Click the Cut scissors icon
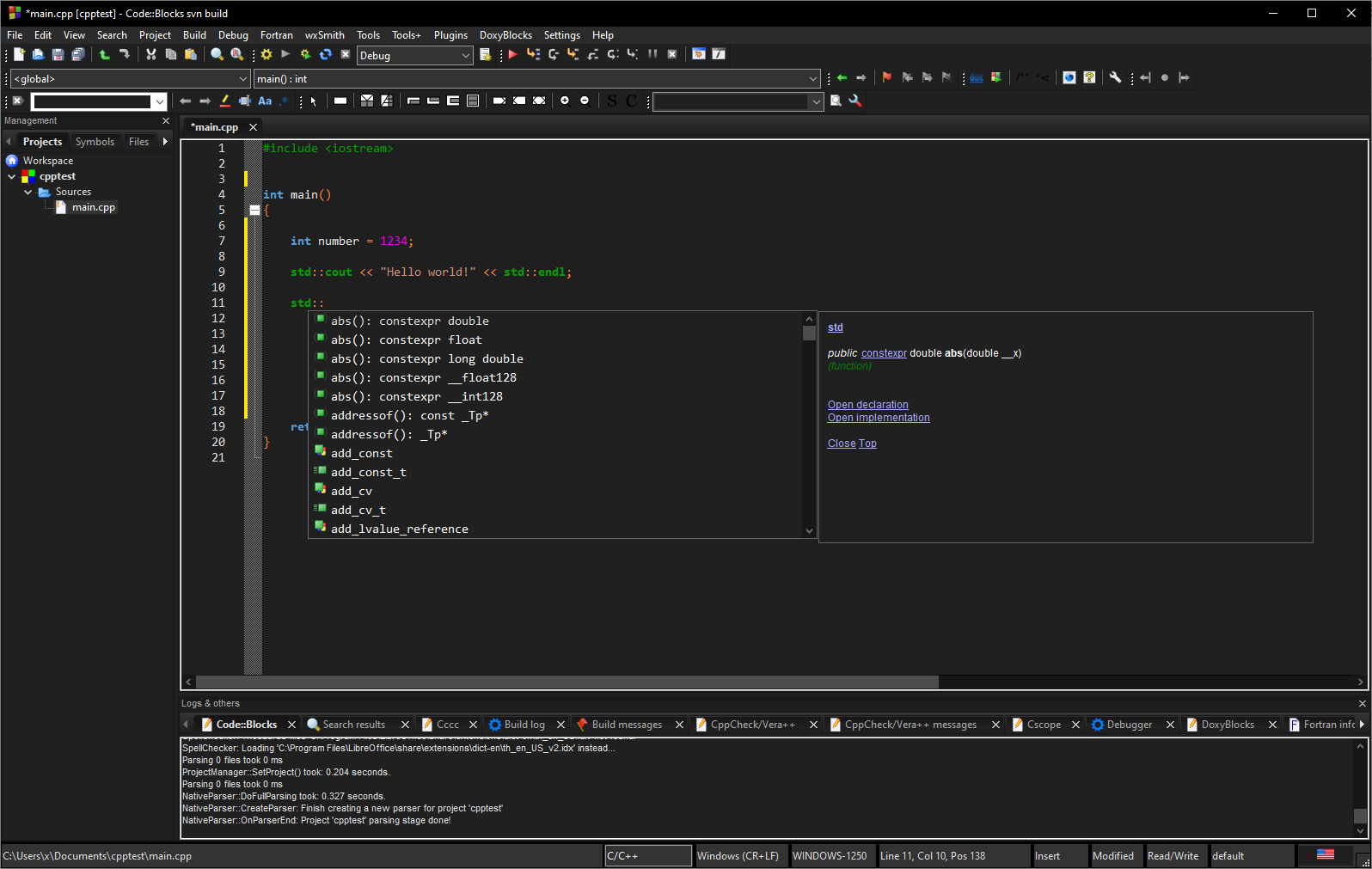Image resolution: width=1372 pixels, height=869 pixels. point(151,54)
